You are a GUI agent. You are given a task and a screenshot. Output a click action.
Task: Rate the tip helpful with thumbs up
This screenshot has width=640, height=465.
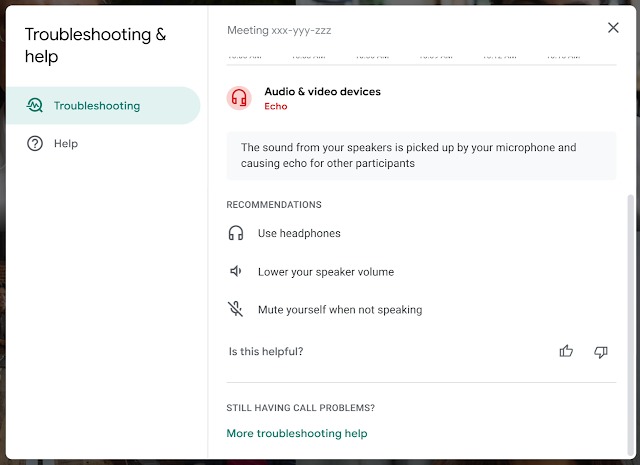[567, 351]
